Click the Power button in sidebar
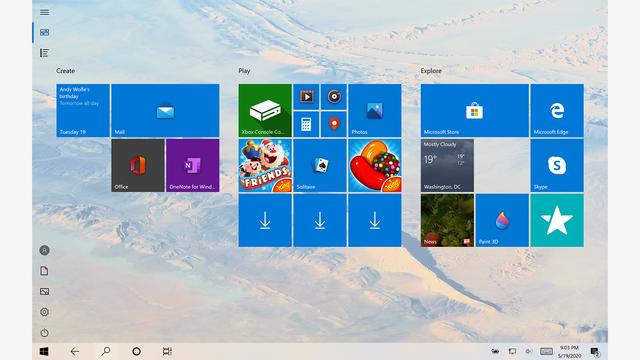This screenshot has width=640, height=360. (44, 333)
